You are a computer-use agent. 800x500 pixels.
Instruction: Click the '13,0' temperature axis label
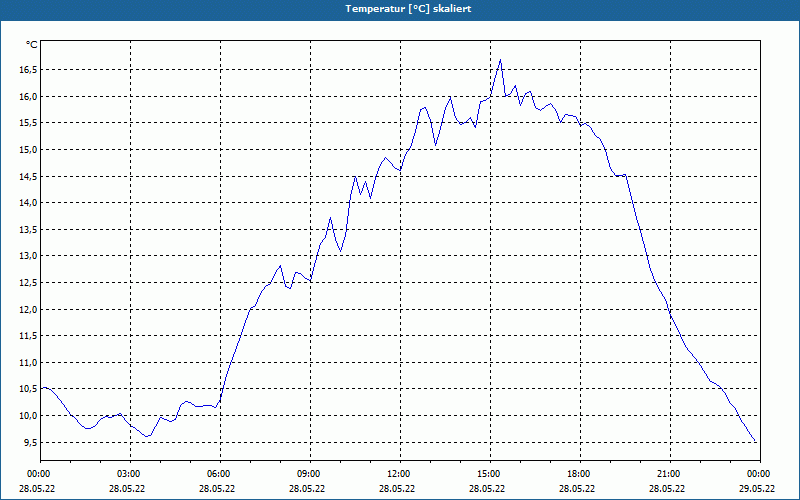pyautogui.click(x=27, y=256)
